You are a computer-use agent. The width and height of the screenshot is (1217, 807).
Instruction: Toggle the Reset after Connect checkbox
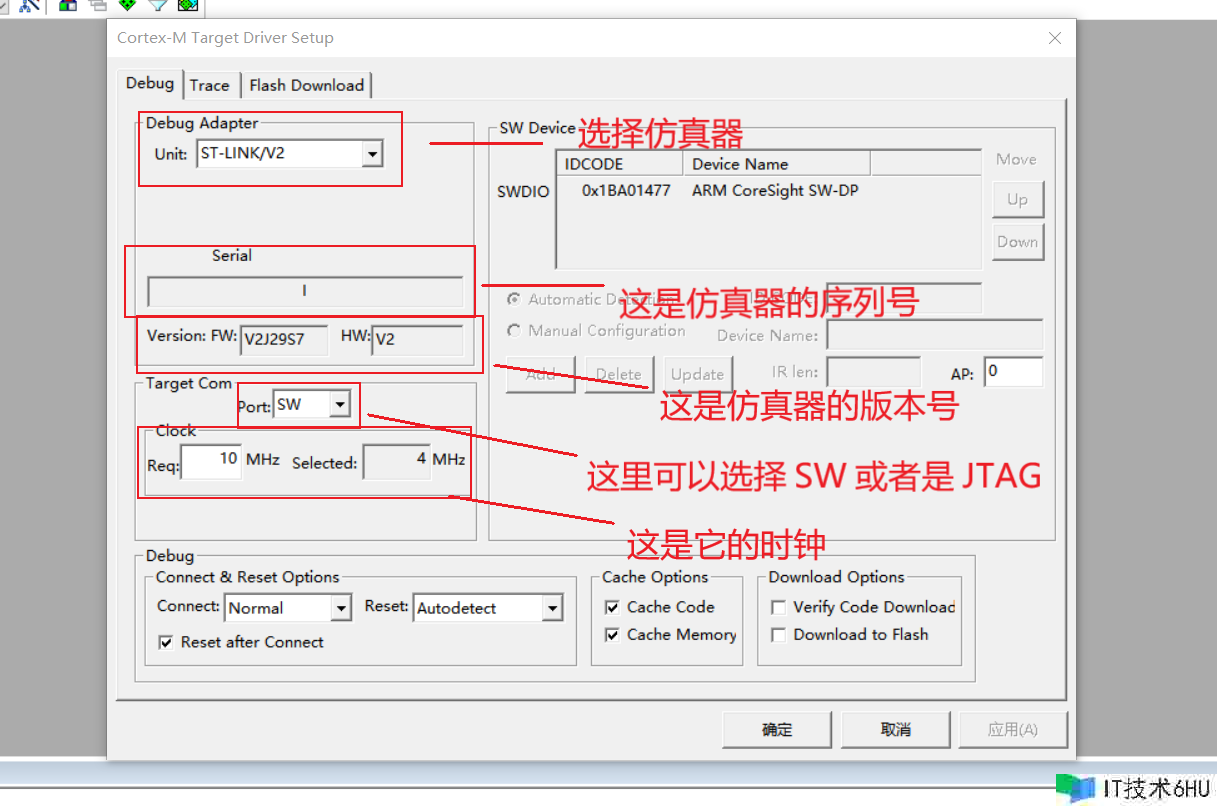click(x=166, y=642)
